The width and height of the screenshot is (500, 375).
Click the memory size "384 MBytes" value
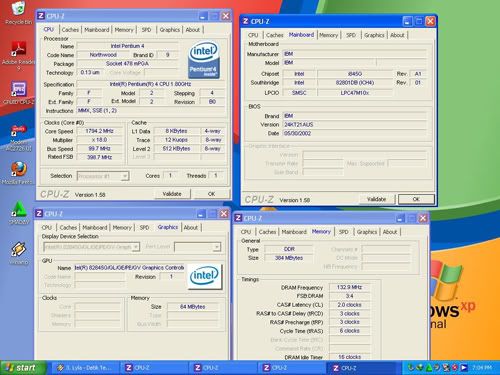[289, 258]
